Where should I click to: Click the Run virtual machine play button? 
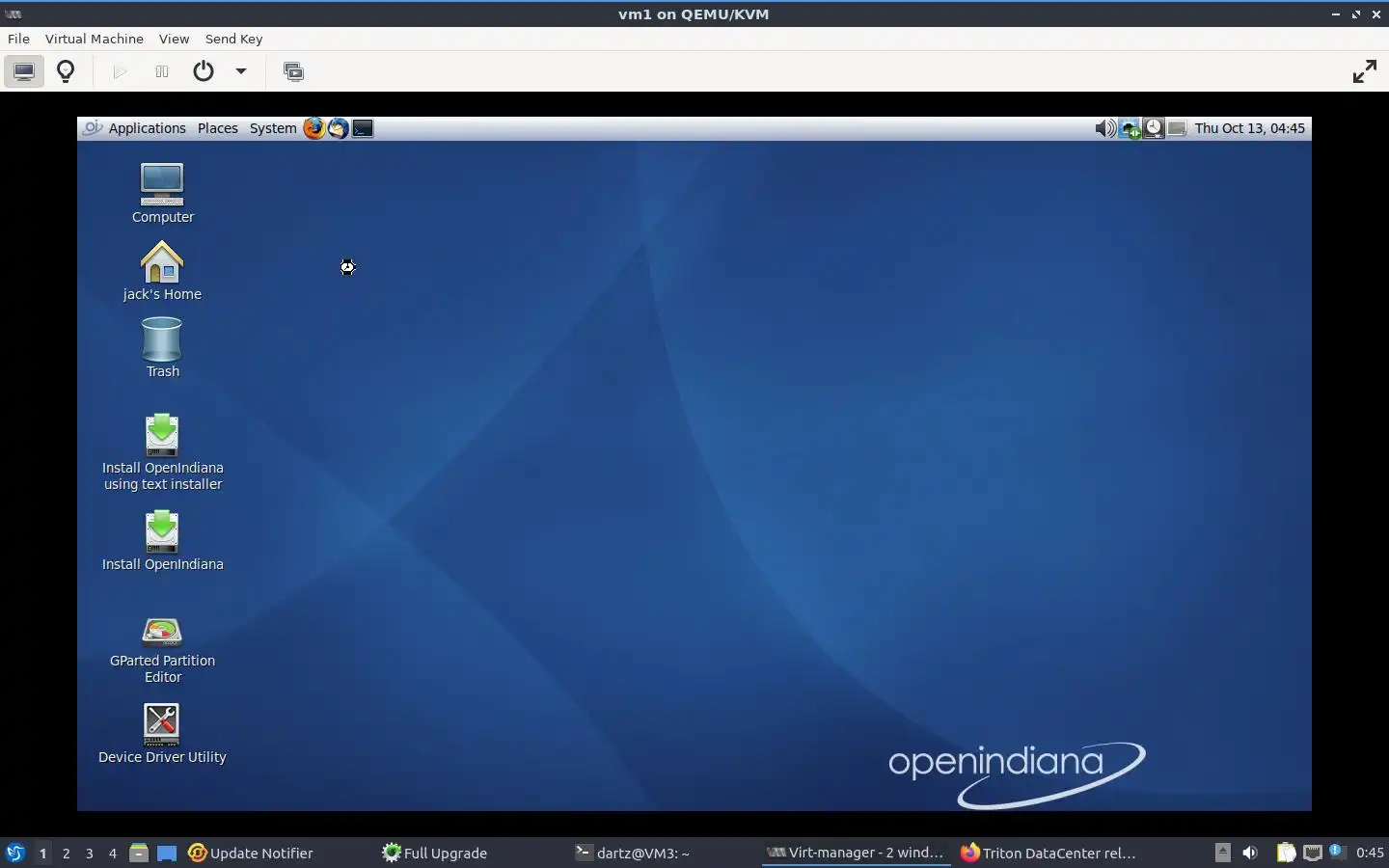pos(120,71)
